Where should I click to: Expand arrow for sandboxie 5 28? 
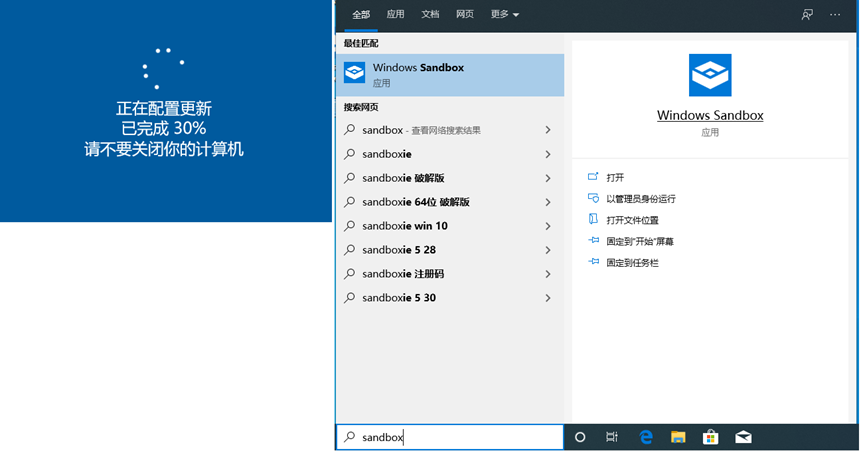[x=548, y=250]
